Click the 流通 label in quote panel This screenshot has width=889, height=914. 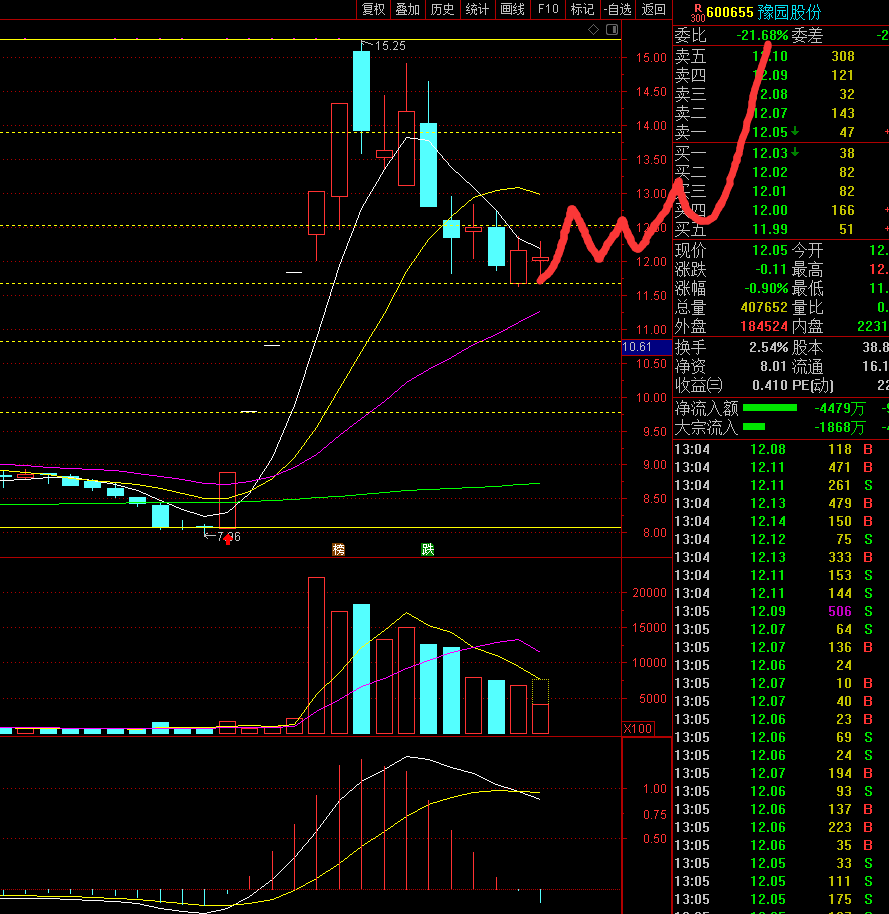click(807, 367)
